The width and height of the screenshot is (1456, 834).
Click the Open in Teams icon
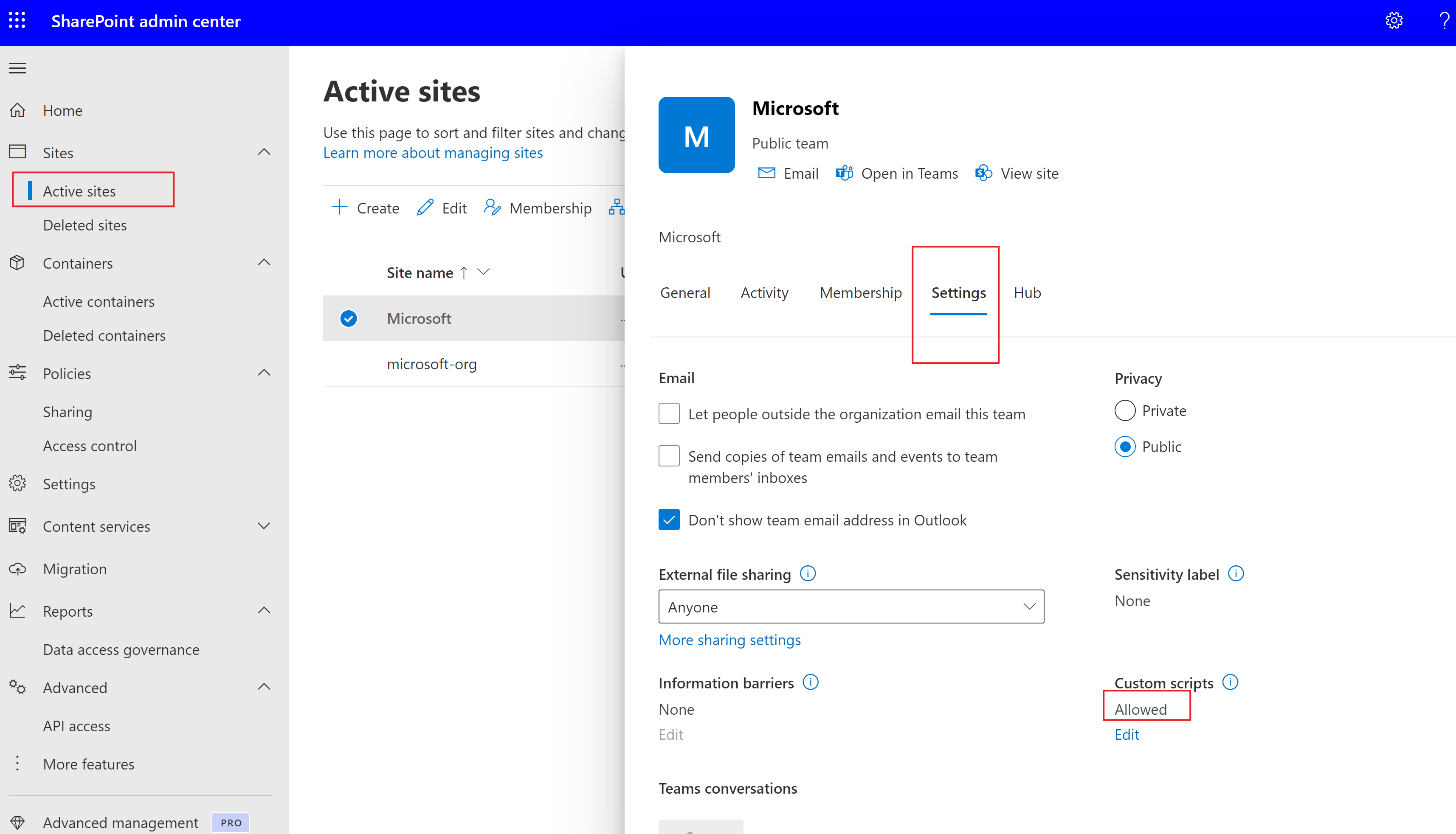click(844, 173)
